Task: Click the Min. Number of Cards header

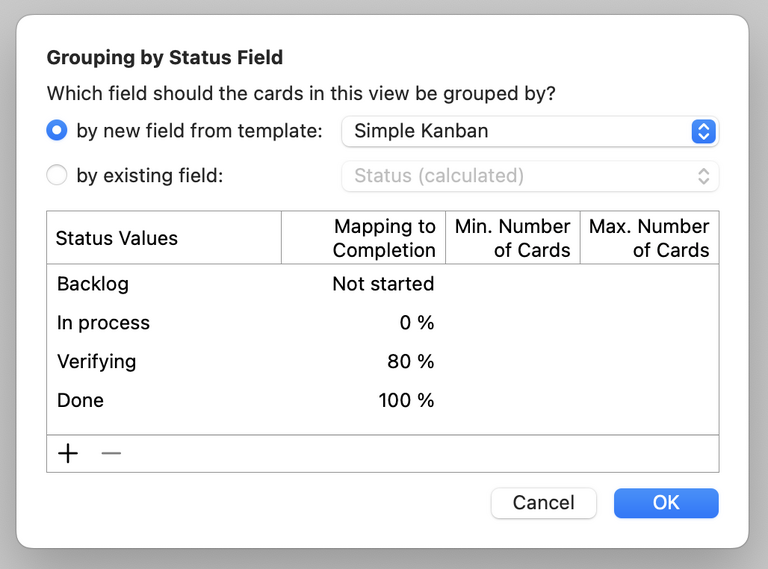Action: [512, 238]
